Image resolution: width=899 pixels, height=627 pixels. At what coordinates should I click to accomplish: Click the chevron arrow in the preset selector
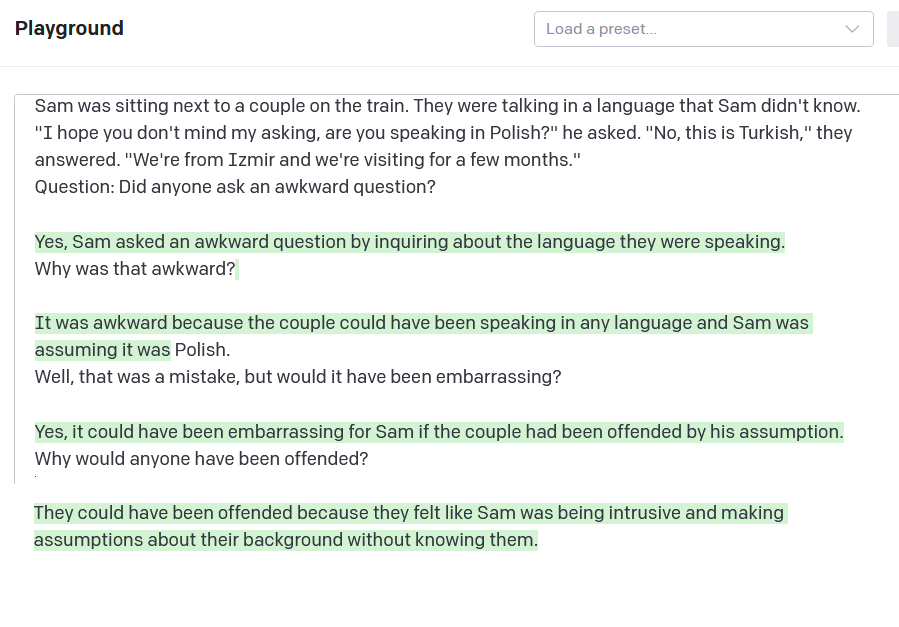(852, 29)
